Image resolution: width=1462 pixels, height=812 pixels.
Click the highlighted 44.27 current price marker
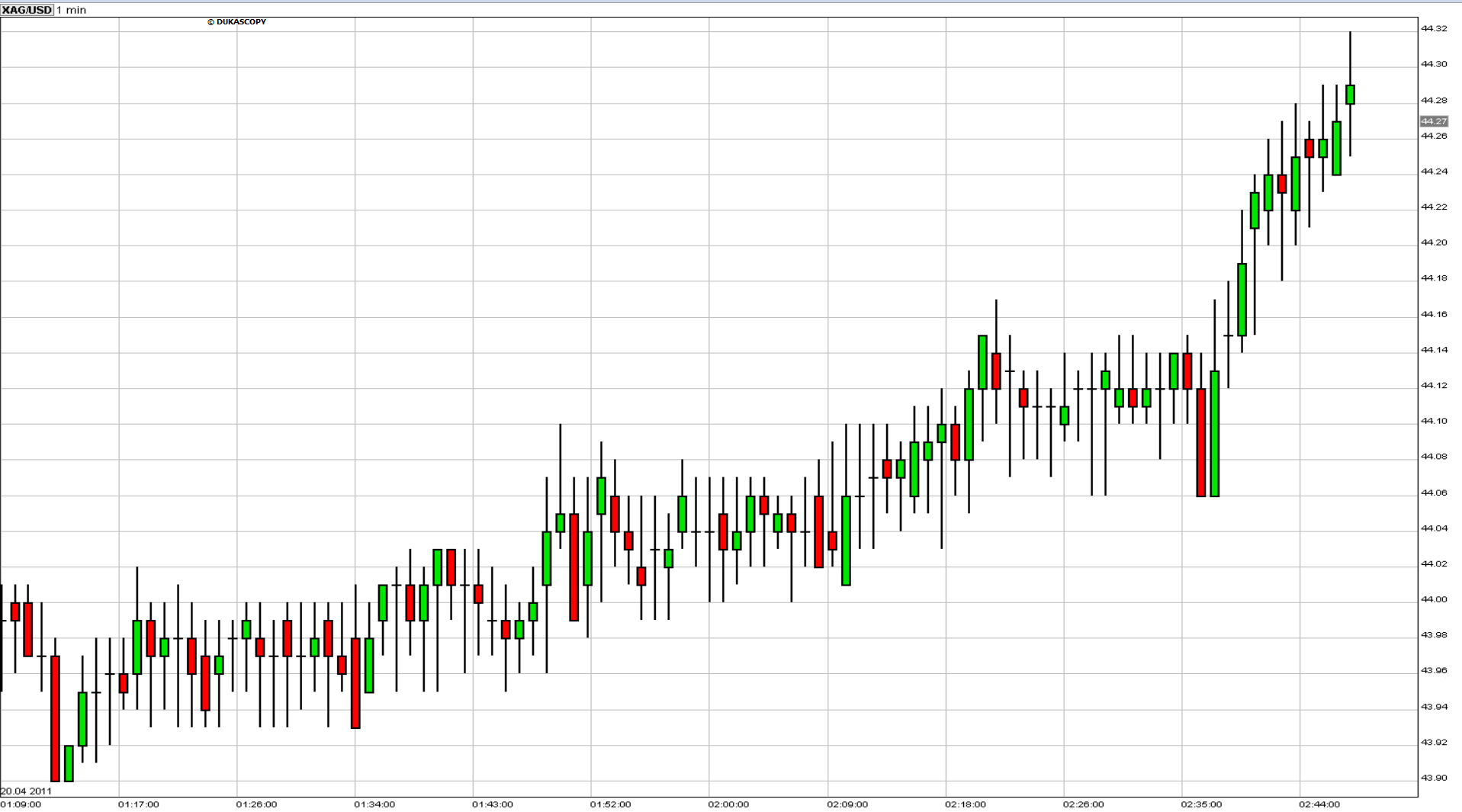pos(1433,121)
